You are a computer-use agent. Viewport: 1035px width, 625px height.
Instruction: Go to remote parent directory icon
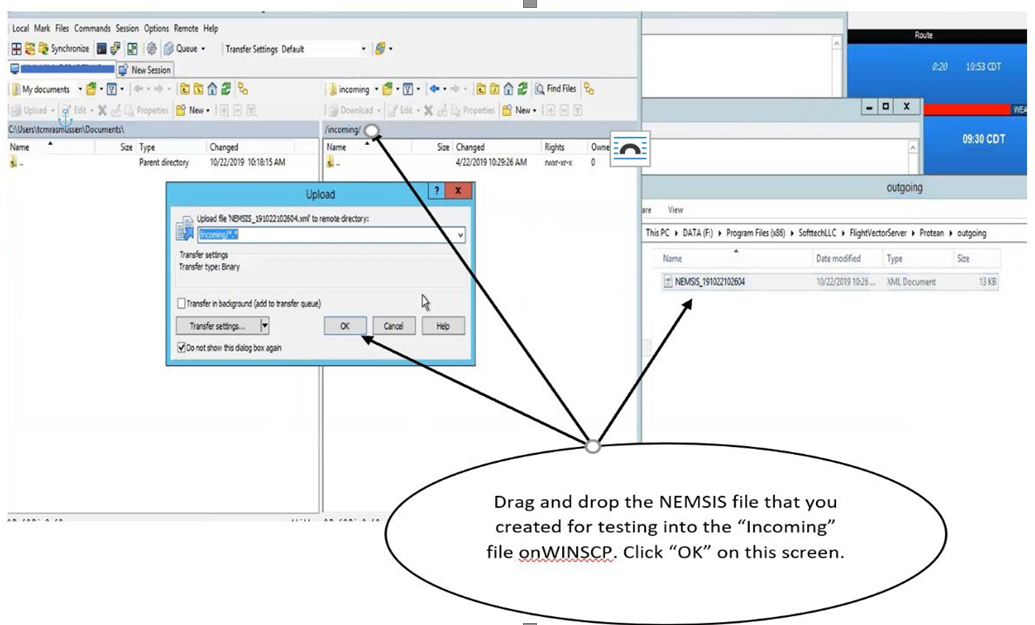click(481, 89)
